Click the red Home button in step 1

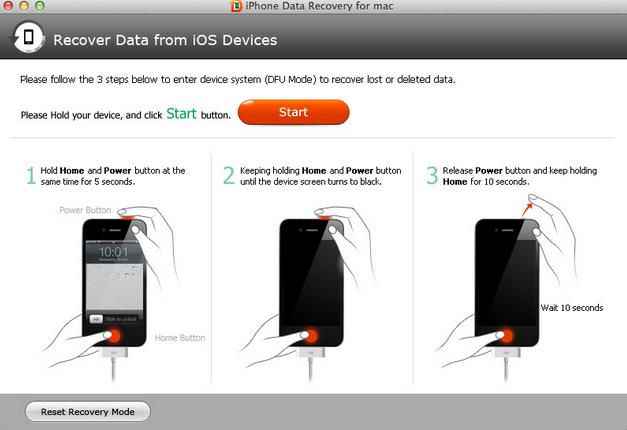pyautogui.click(x=114, y=335)
